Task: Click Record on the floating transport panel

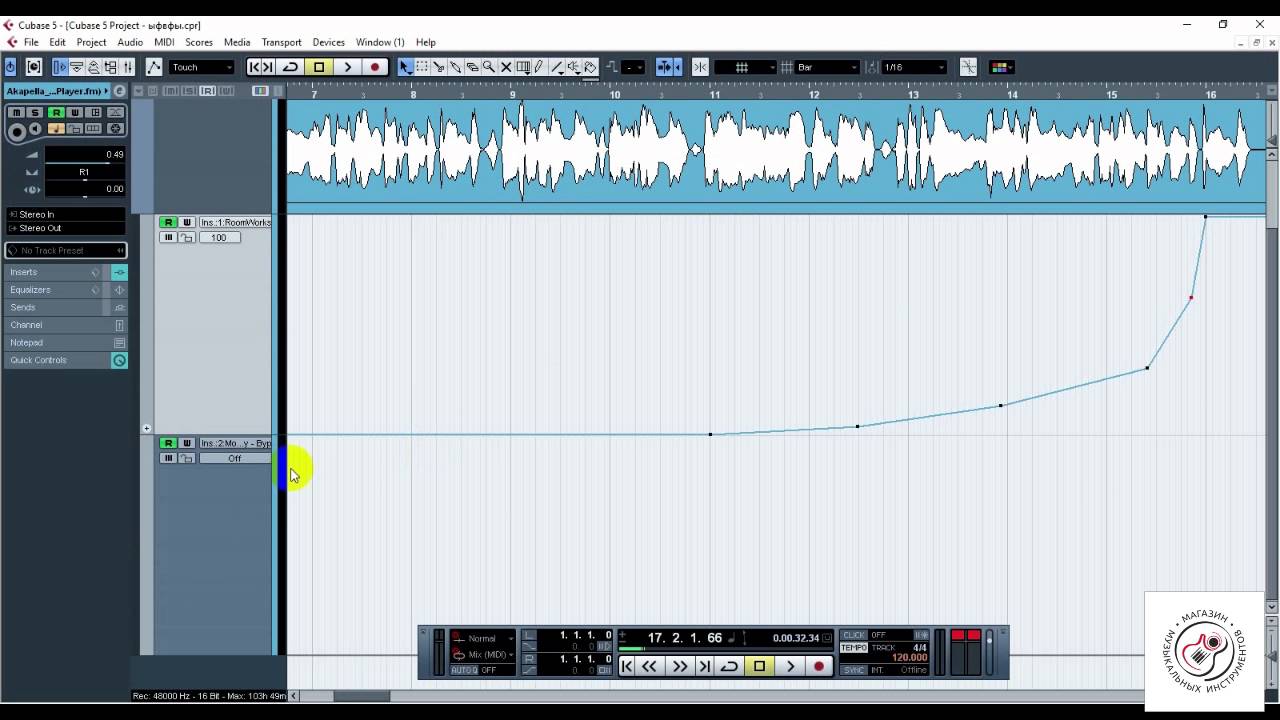Action: coord(819,666)
